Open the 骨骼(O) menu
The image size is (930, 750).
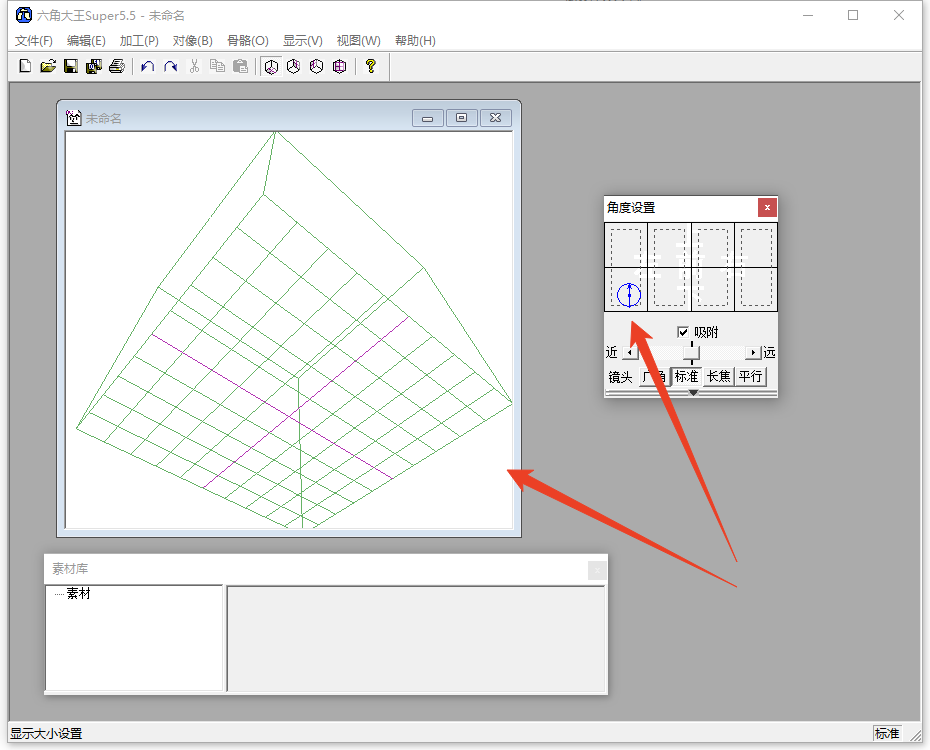pos(247,41)
